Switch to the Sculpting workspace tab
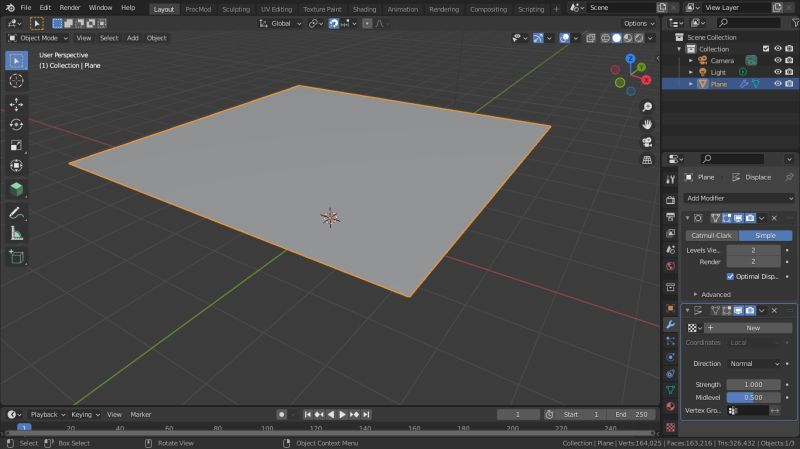The width and height of the screenshot is (800, 449). (236, 9)
